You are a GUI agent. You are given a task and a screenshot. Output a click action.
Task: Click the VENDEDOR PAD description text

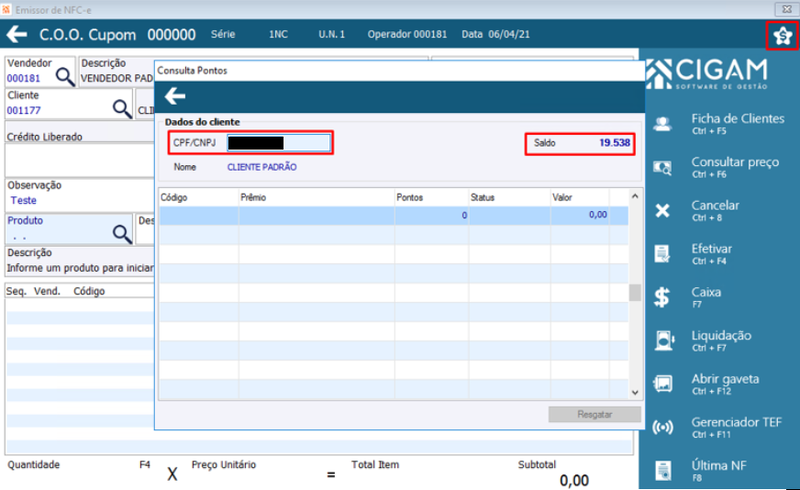coord(117,78)
